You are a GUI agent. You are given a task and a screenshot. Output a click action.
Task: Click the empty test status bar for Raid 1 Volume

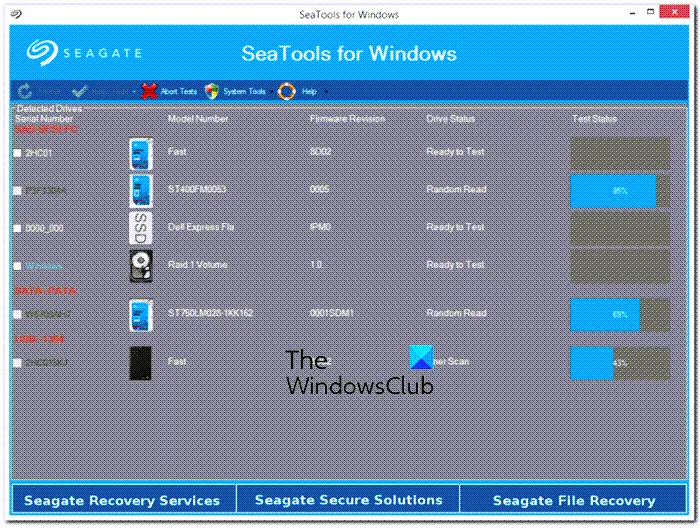[620, 266]
